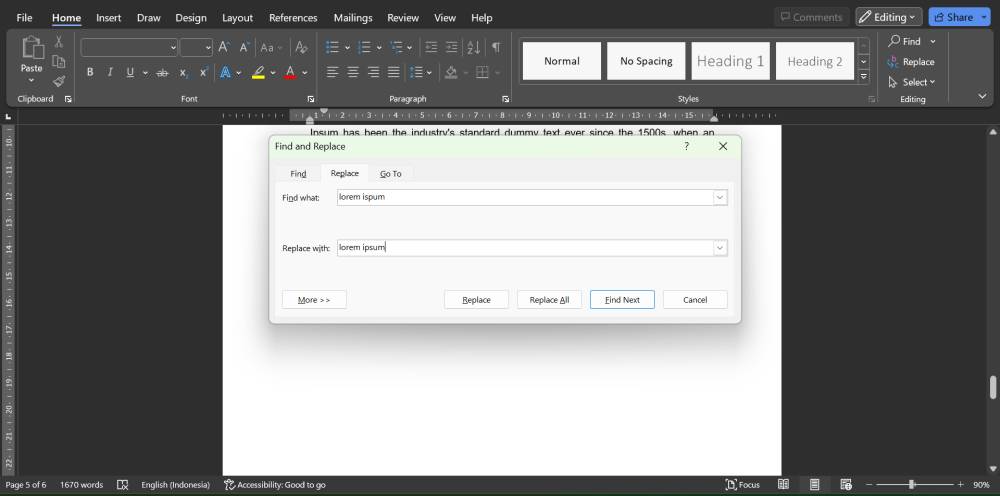Enable Focus mode in status bar

click(x=743, y=485)
